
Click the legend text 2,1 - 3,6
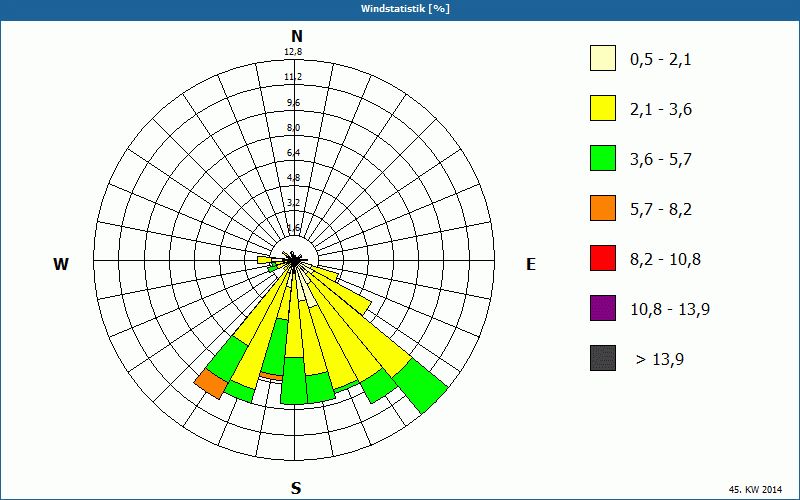(661, 110)
